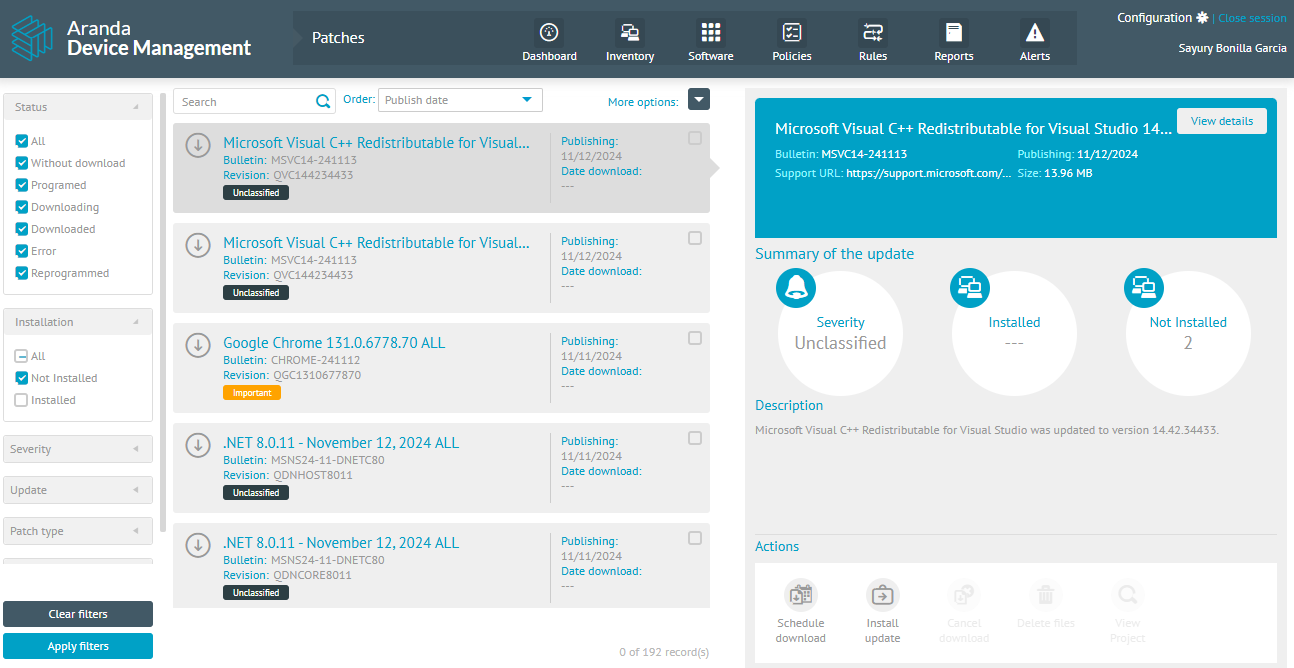Viewport: 1294px width, 668px height.
Task: Uncheck the 'Without download' status filter
Action: tap(22, 163)
